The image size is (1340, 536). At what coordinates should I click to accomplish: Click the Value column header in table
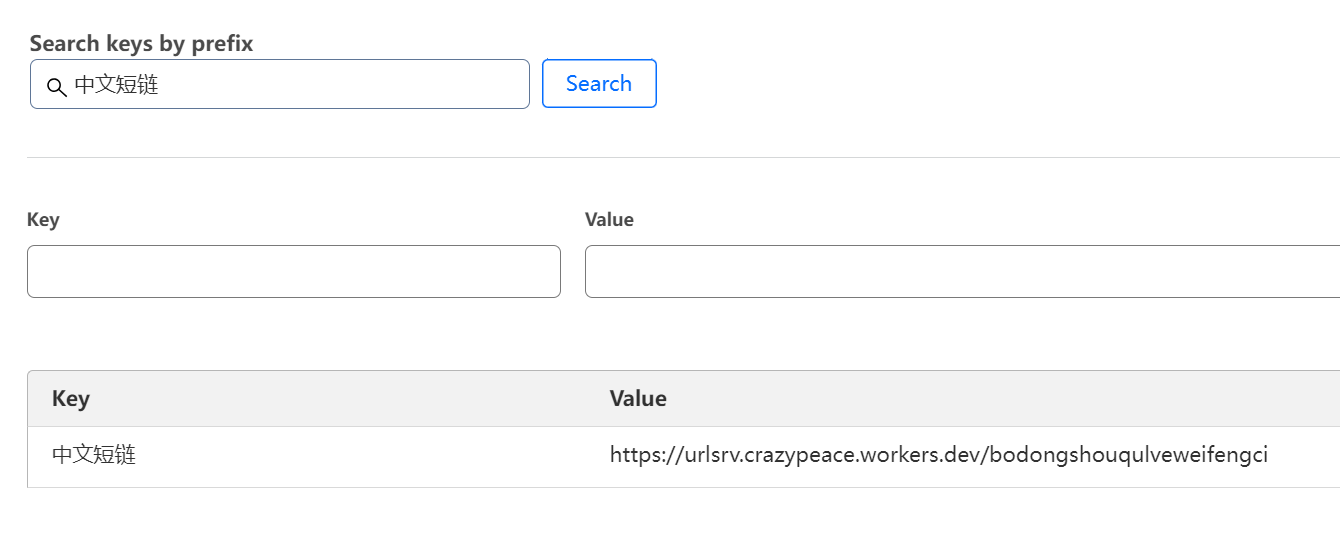click(638, 398)
